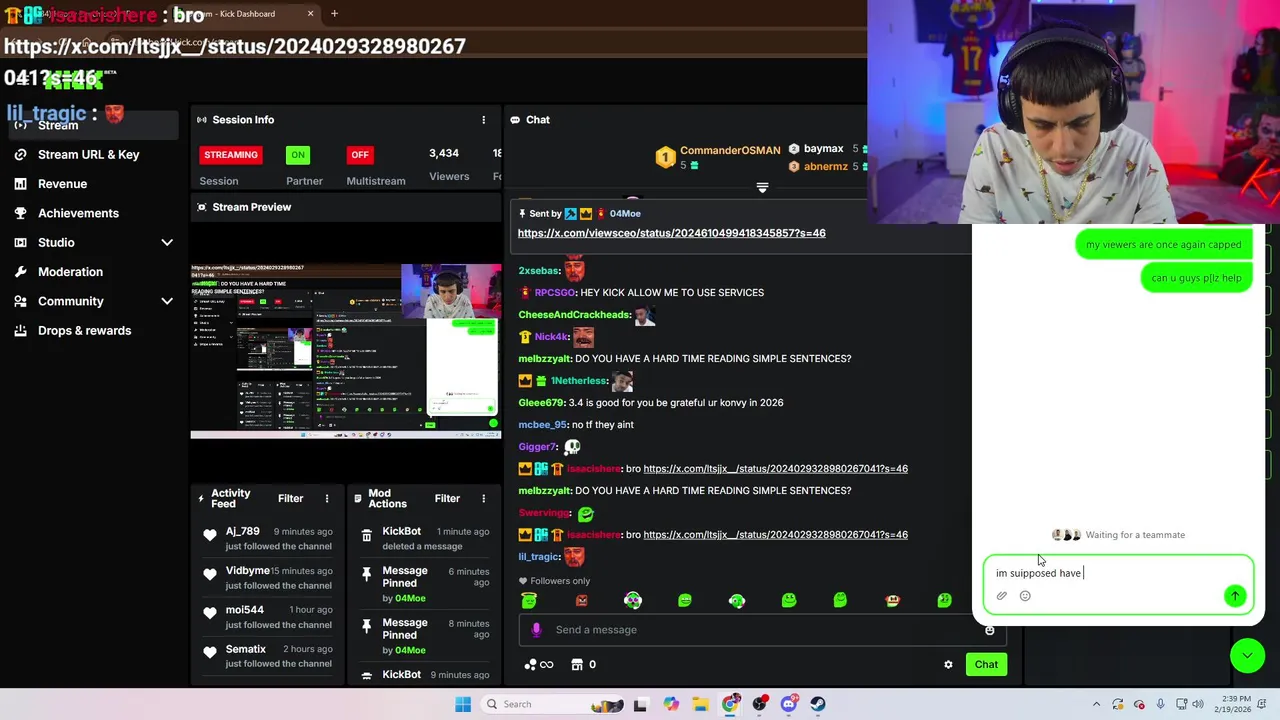Open the chat shop icon
Viewport: 1280px width, 720px height.
tap(577, 665)
